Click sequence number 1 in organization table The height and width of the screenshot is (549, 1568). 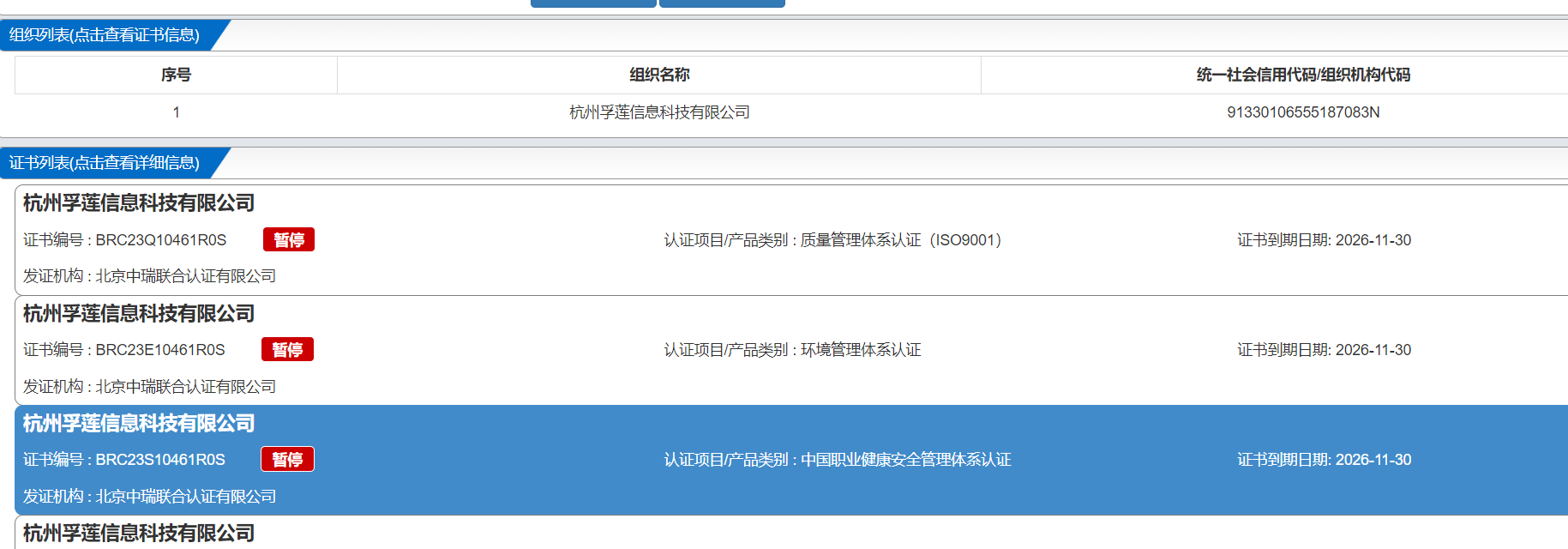[176, 112]
